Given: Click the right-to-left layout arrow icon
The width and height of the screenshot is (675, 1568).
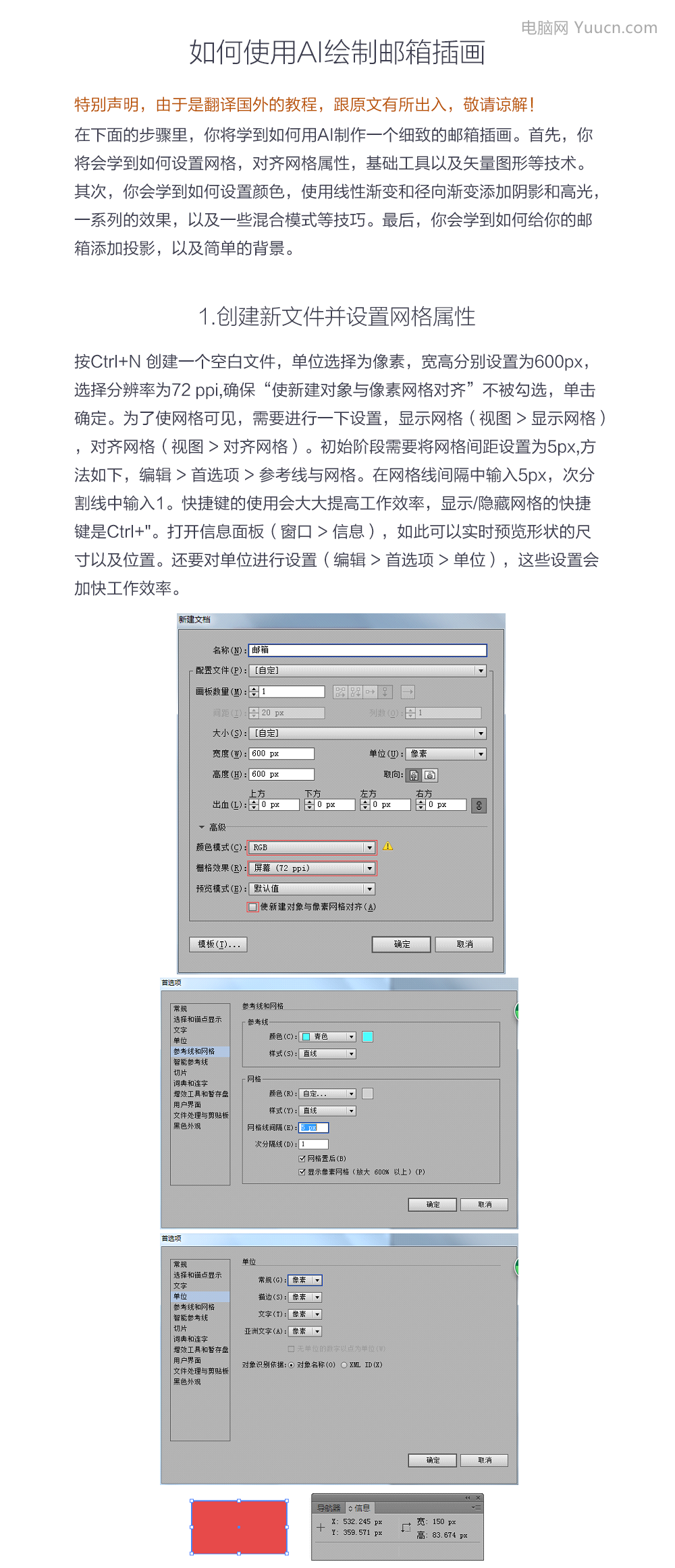Looking at the screenshot, I should tap(408, 692).
